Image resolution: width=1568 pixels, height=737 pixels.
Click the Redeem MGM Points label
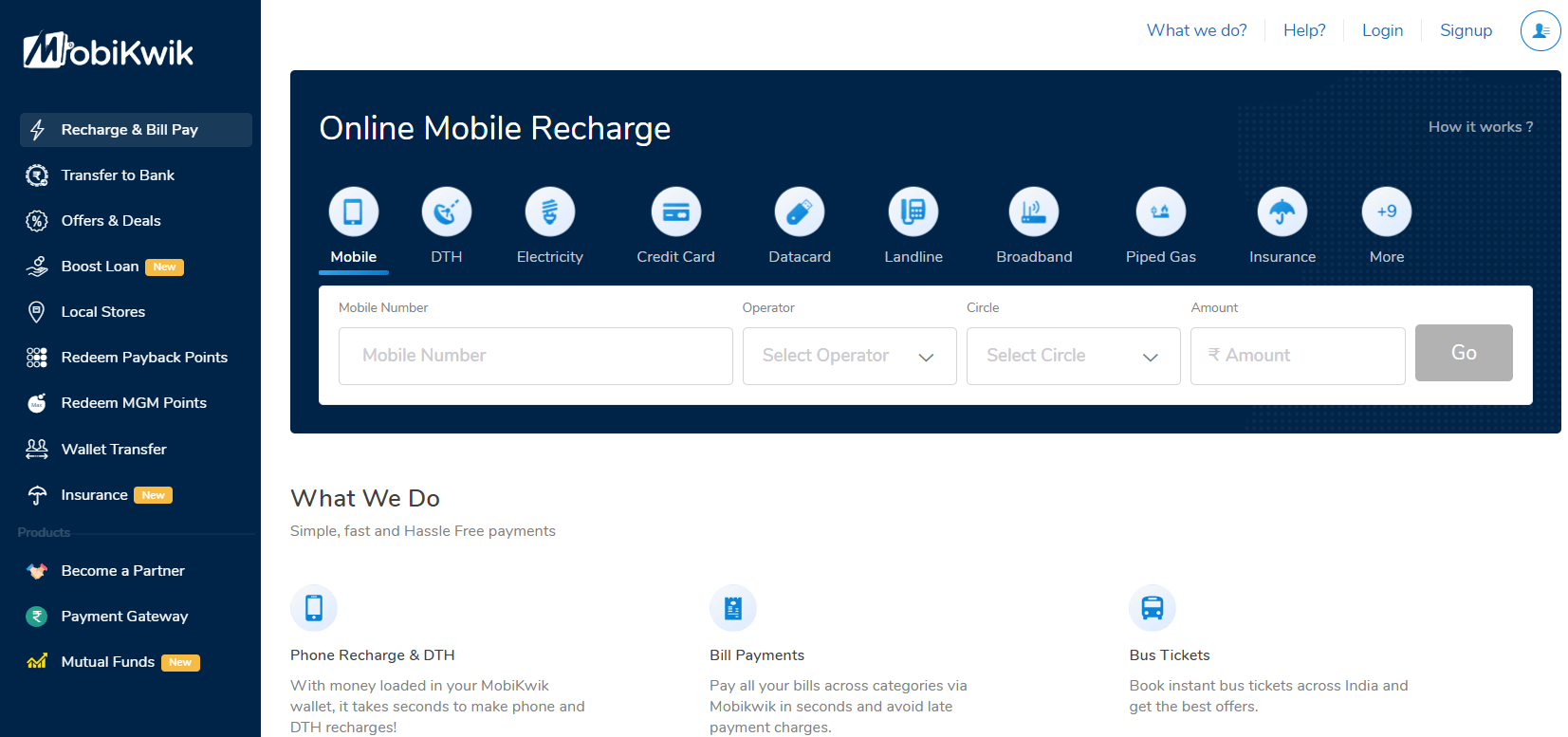[x=134, y=403]
